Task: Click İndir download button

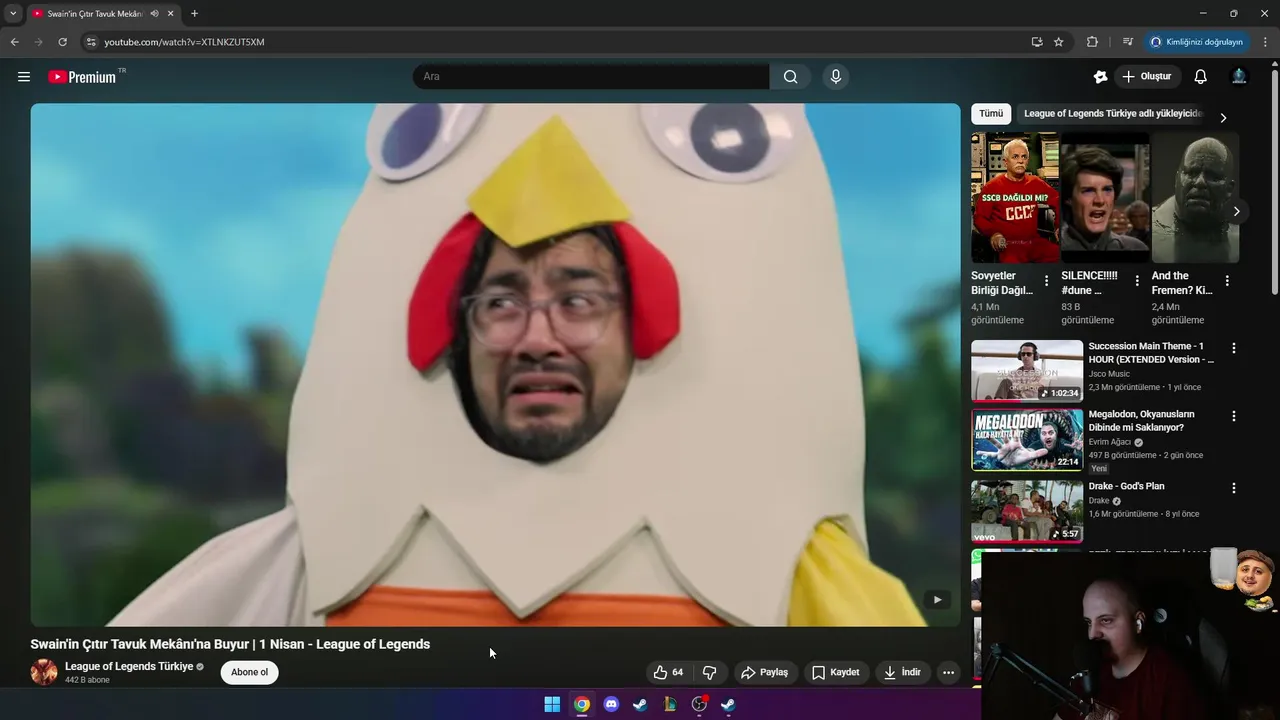Action: 902,672
